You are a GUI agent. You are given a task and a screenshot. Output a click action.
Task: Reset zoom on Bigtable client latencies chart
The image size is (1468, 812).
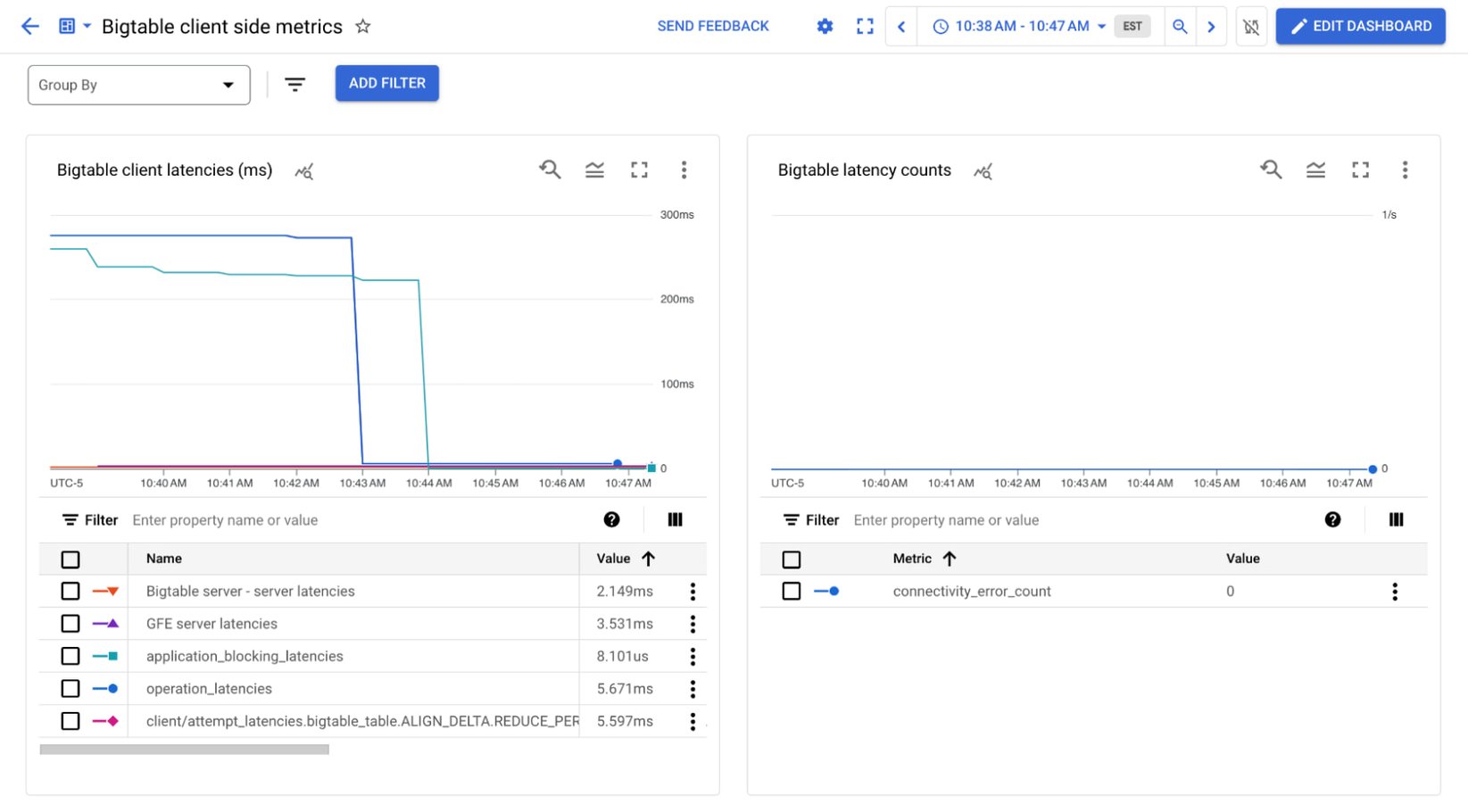(x=550, y=170)
